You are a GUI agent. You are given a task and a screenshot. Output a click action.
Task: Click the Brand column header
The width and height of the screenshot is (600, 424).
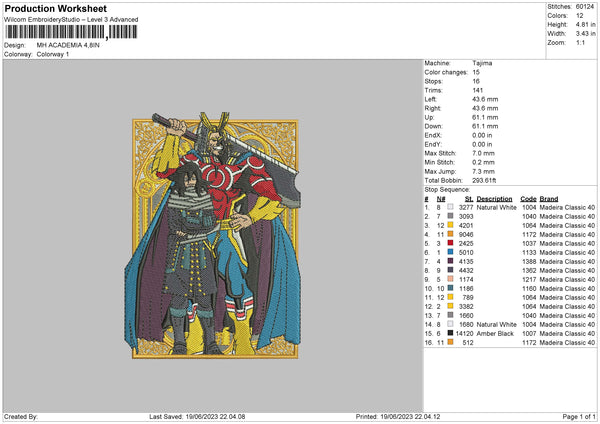coord(552,198)
